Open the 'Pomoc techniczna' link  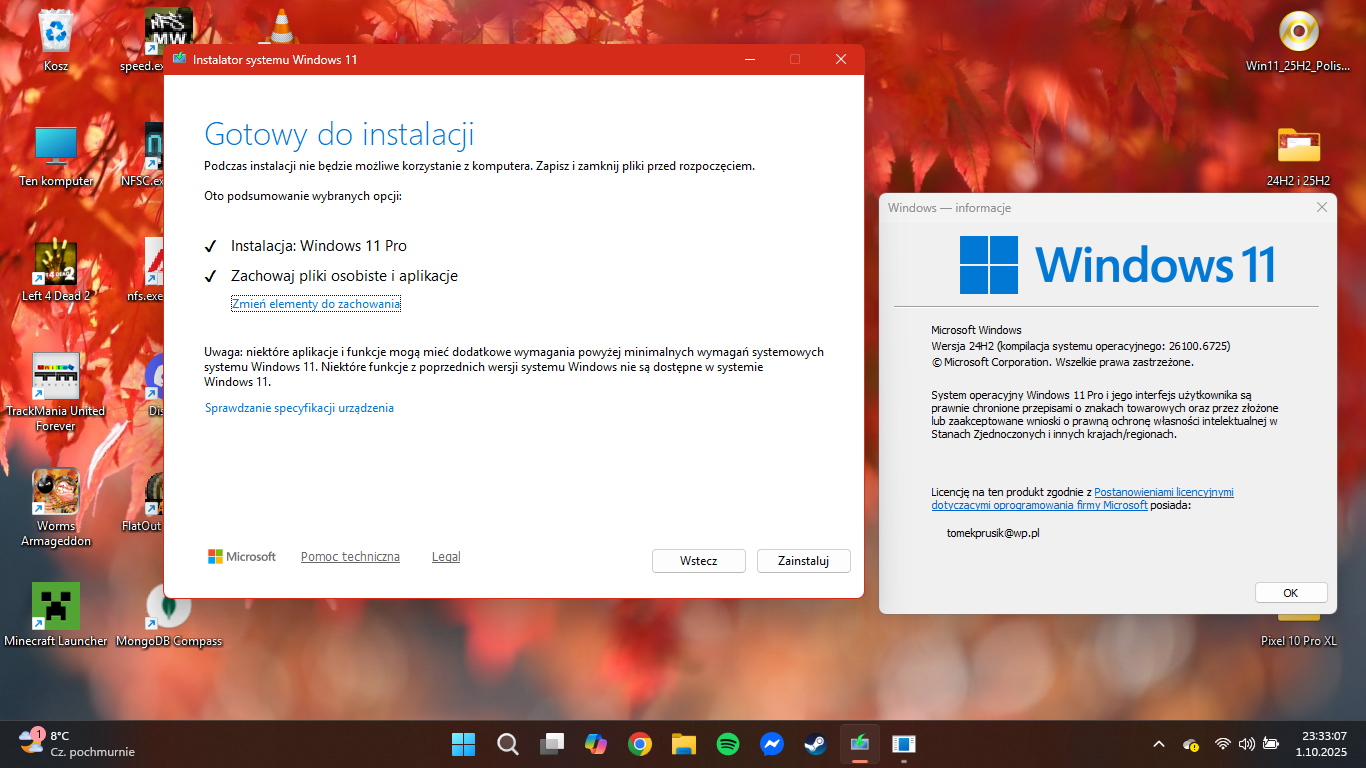click(x=350, y=557)
